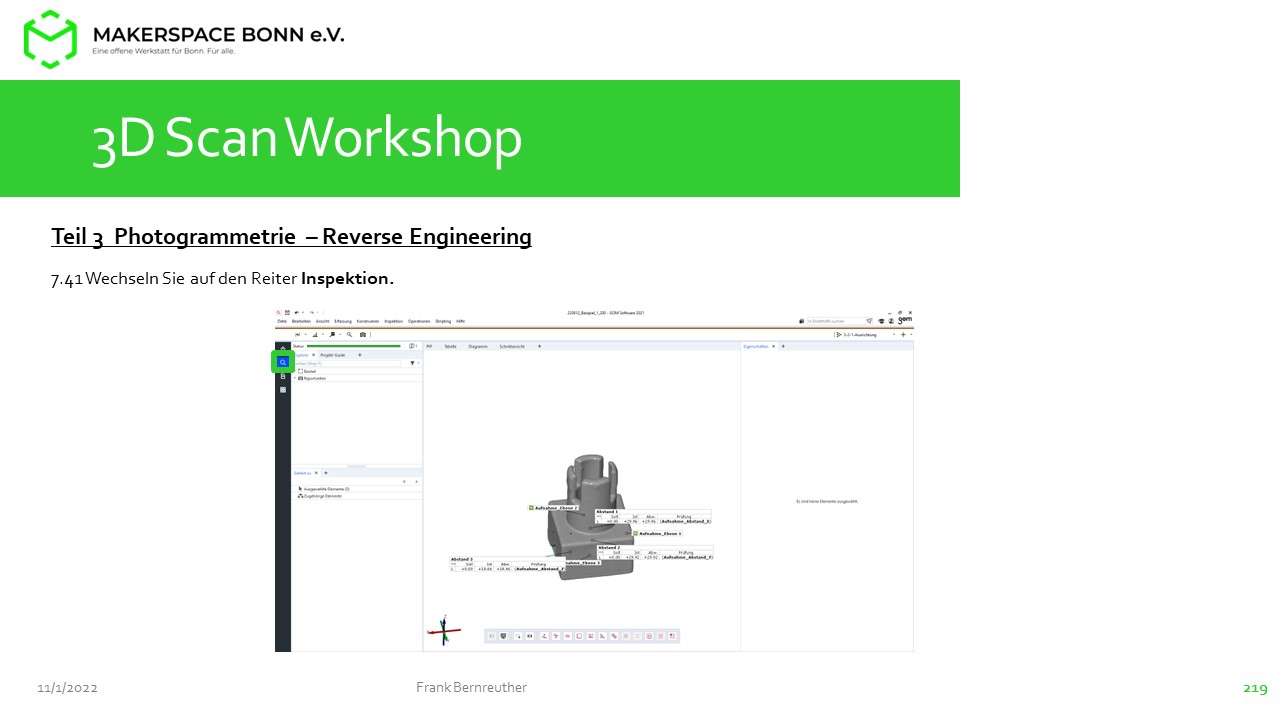1280x720 pixels.
Task: Click the grid icon at the sidebar bottom
Action: (x=283, y=389)
